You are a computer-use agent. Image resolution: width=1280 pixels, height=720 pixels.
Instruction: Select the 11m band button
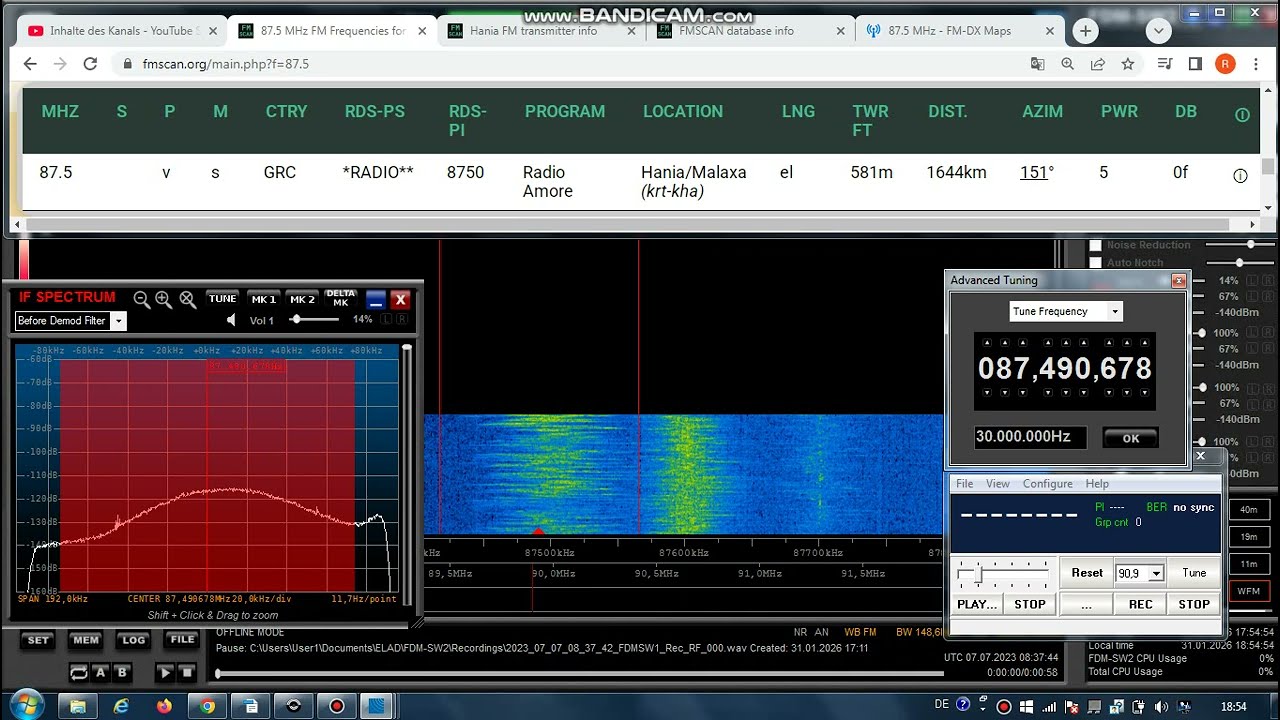pos(1249,564)
